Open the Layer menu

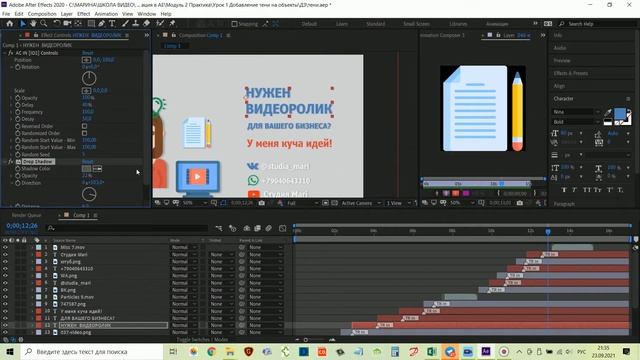[x=67, y=14]
